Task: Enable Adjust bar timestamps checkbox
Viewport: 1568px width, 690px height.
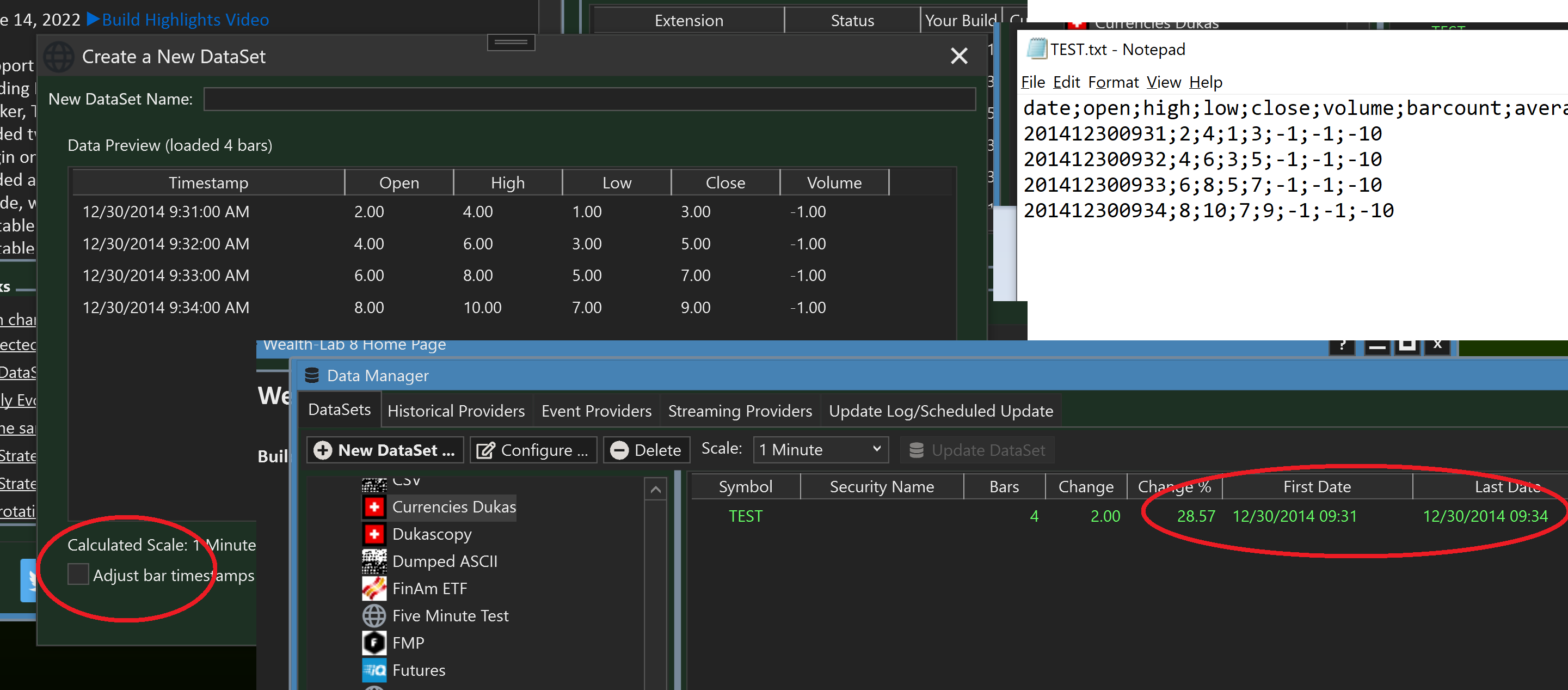Action: (x=78, y=575)
